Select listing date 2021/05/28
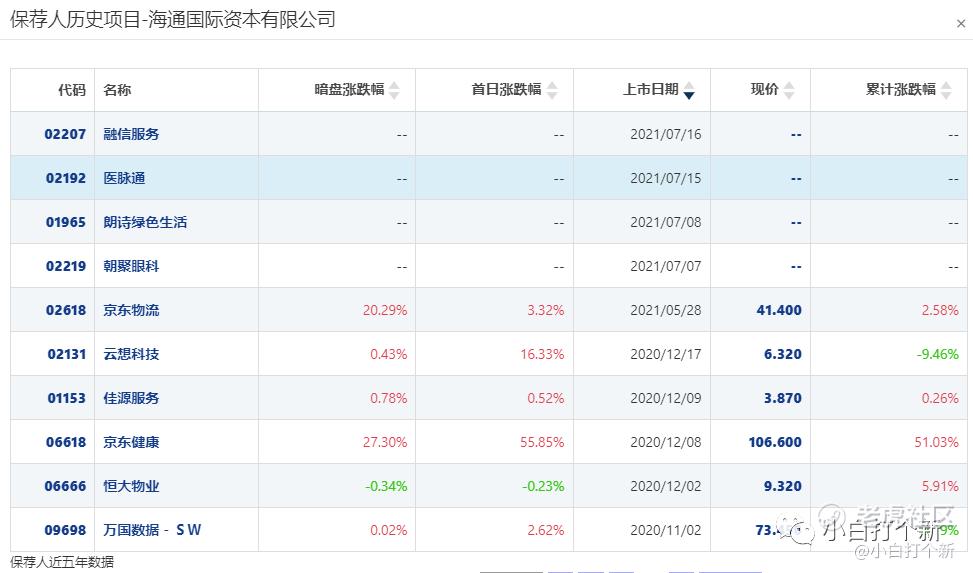This screenshot has width=973, height=573. coord(665,310)
